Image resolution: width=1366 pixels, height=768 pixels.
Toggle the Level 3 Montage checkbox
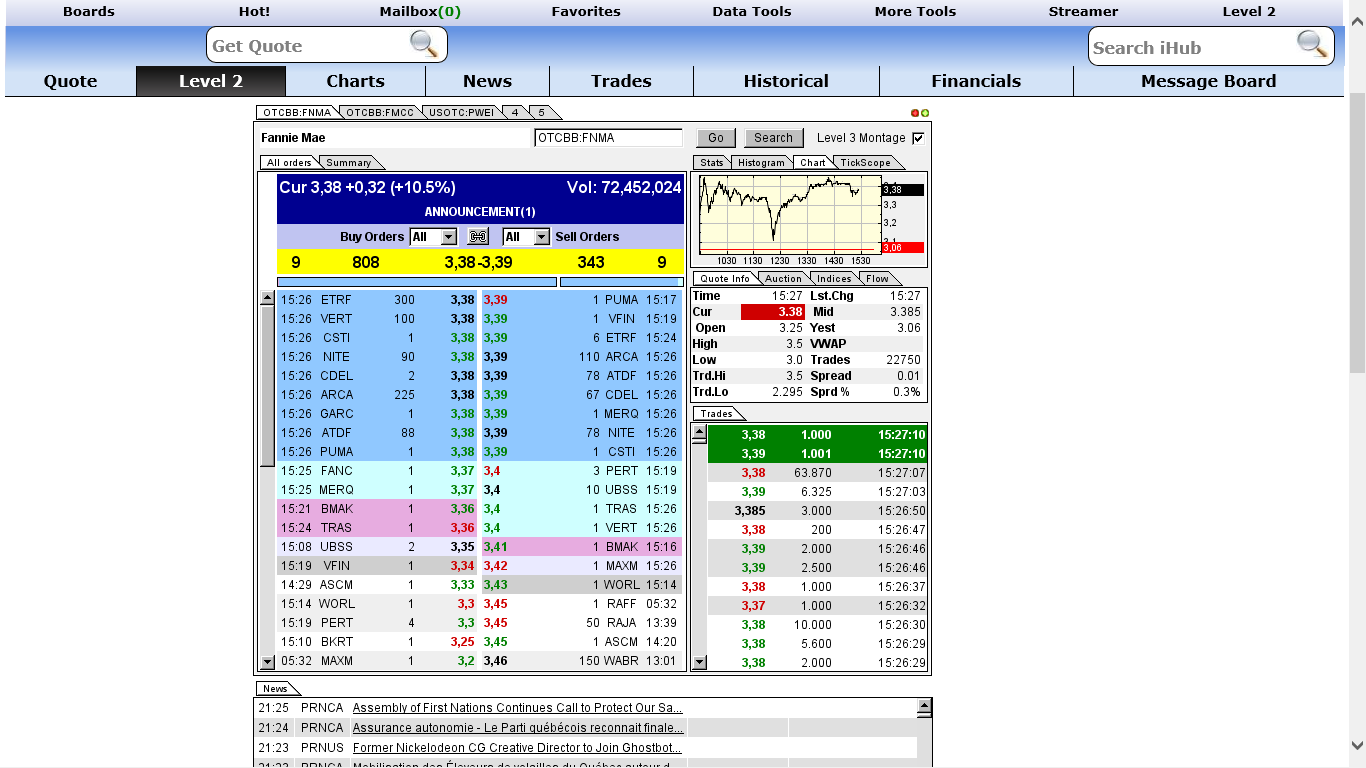coord(918,138)
